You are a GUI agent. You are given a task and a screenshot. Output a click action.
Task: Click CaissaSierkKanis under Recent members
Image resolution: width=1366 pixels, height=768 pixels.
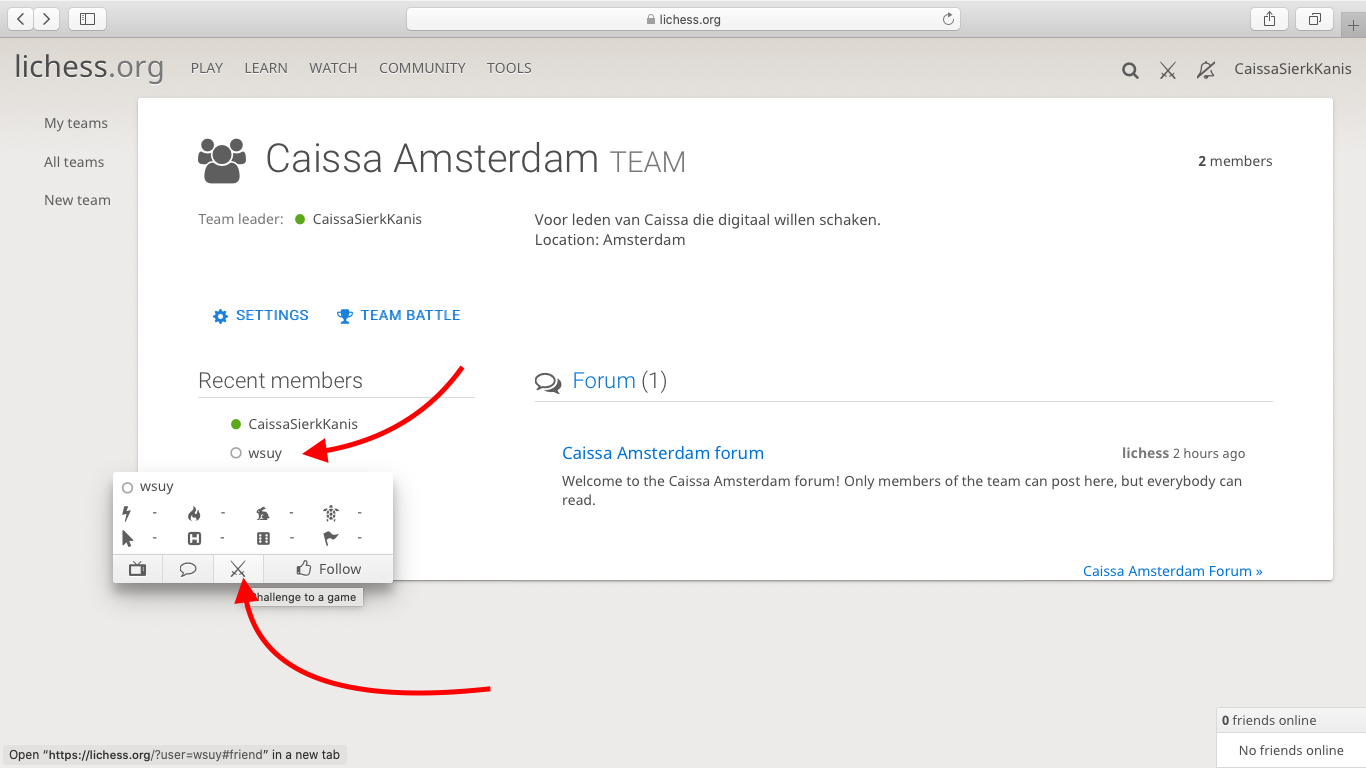click(x=303, y=424)
